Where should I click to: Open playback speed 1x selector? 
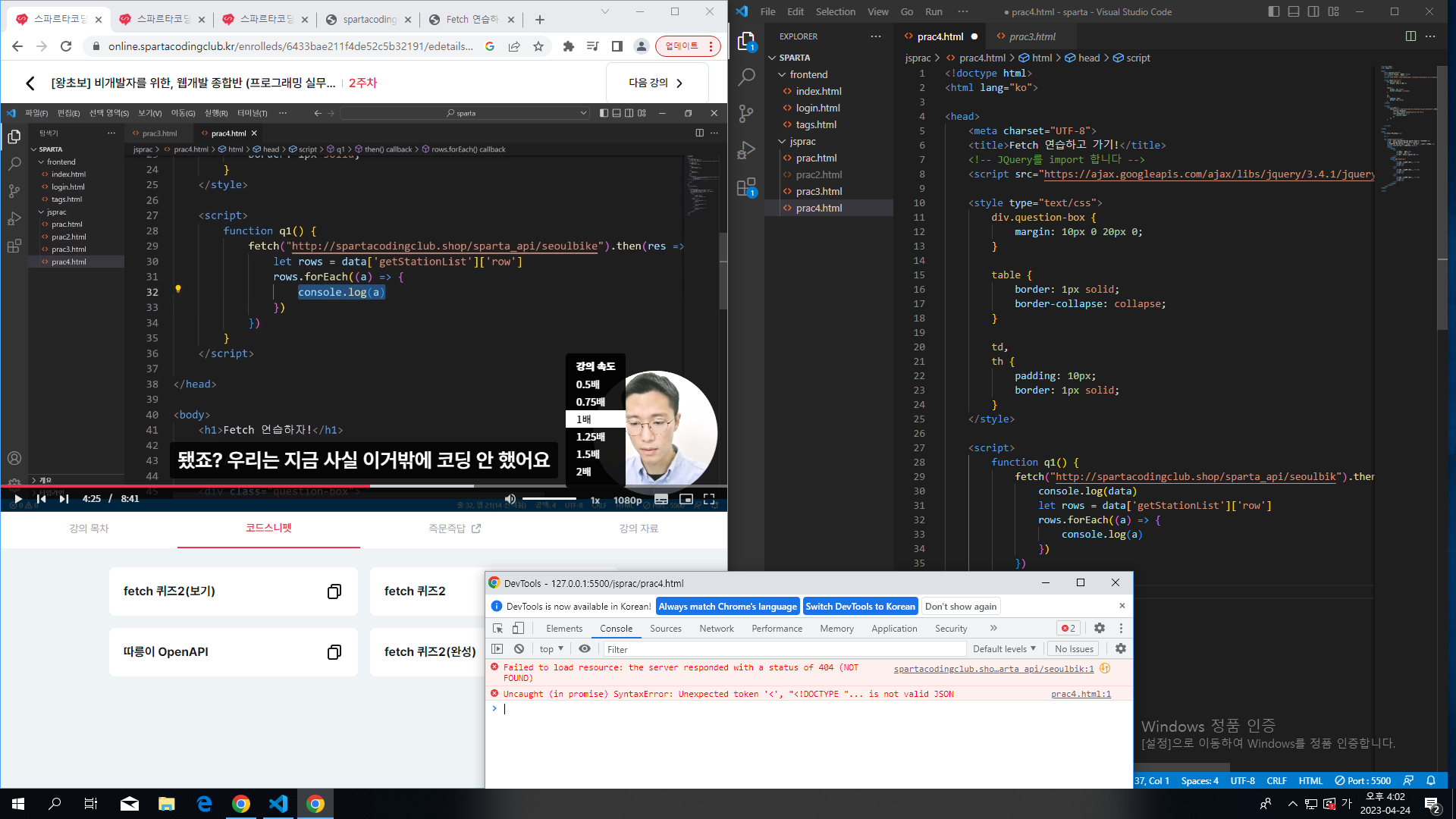click(x=595, y=500)
